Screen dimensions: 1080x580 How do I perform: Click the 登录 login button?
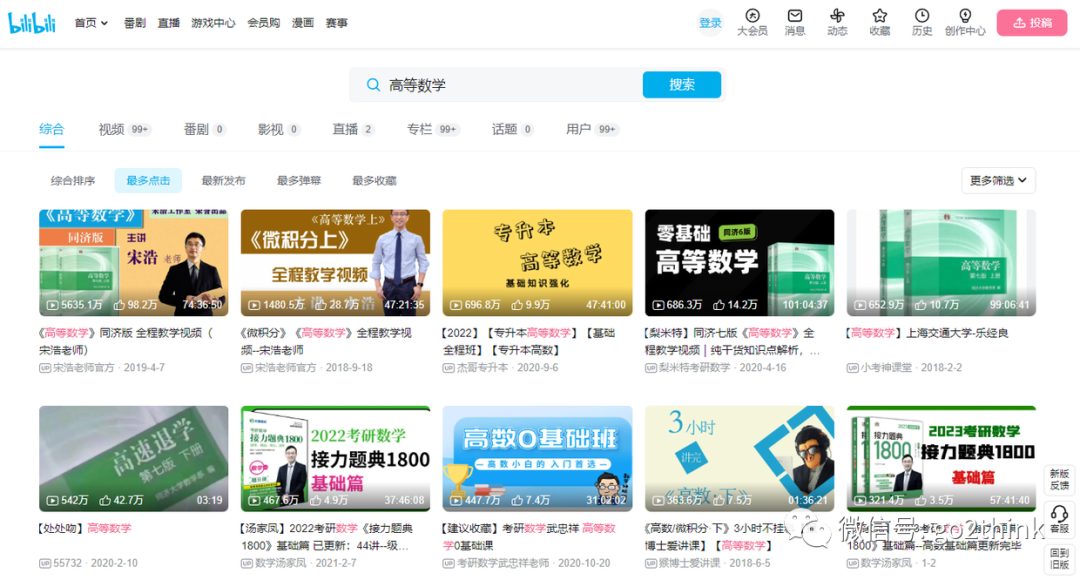click(710, 22)
